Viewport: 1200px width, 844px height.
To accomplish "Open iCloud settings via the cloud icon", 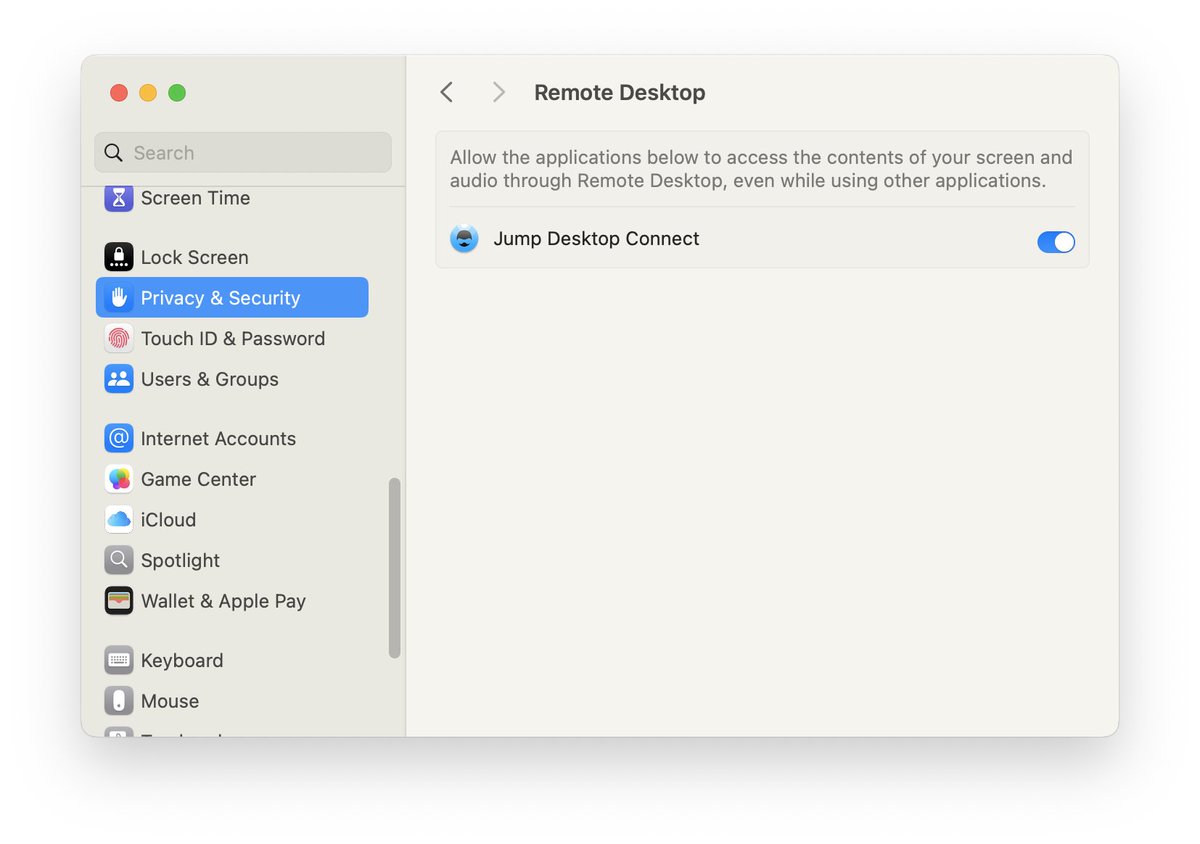I will click(x=118, y=519).
